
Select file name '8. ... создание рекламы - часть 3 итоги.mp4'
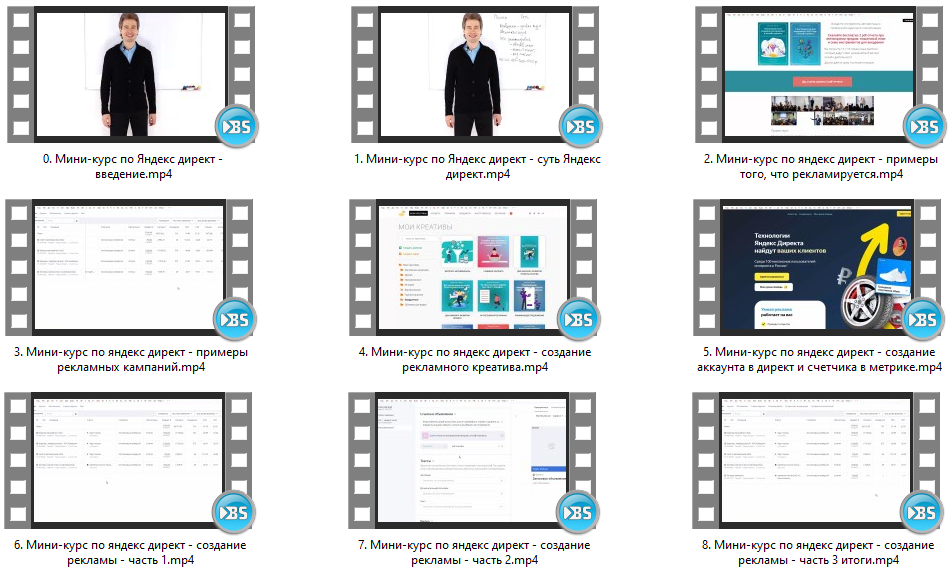pyautogui.click(x=818, y=552)
